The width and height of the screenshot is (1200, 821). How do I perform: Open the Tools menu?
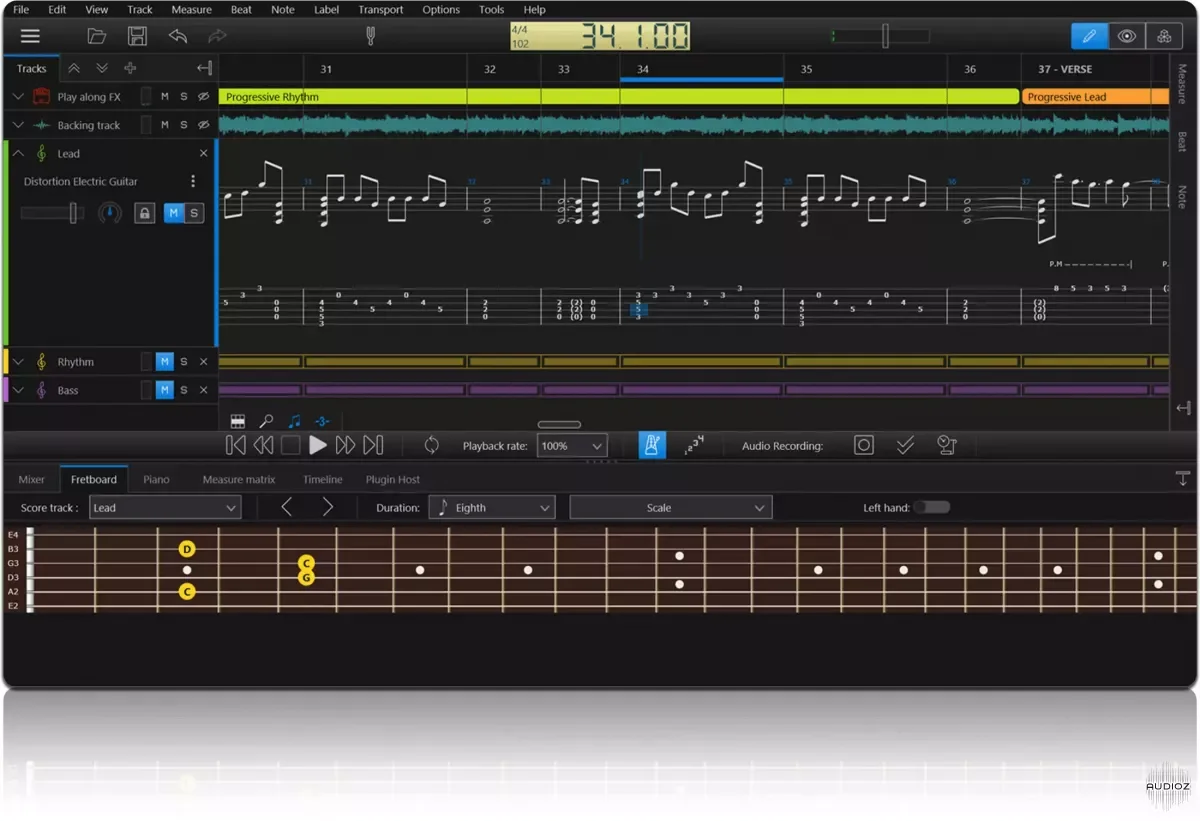click(491, 9)
